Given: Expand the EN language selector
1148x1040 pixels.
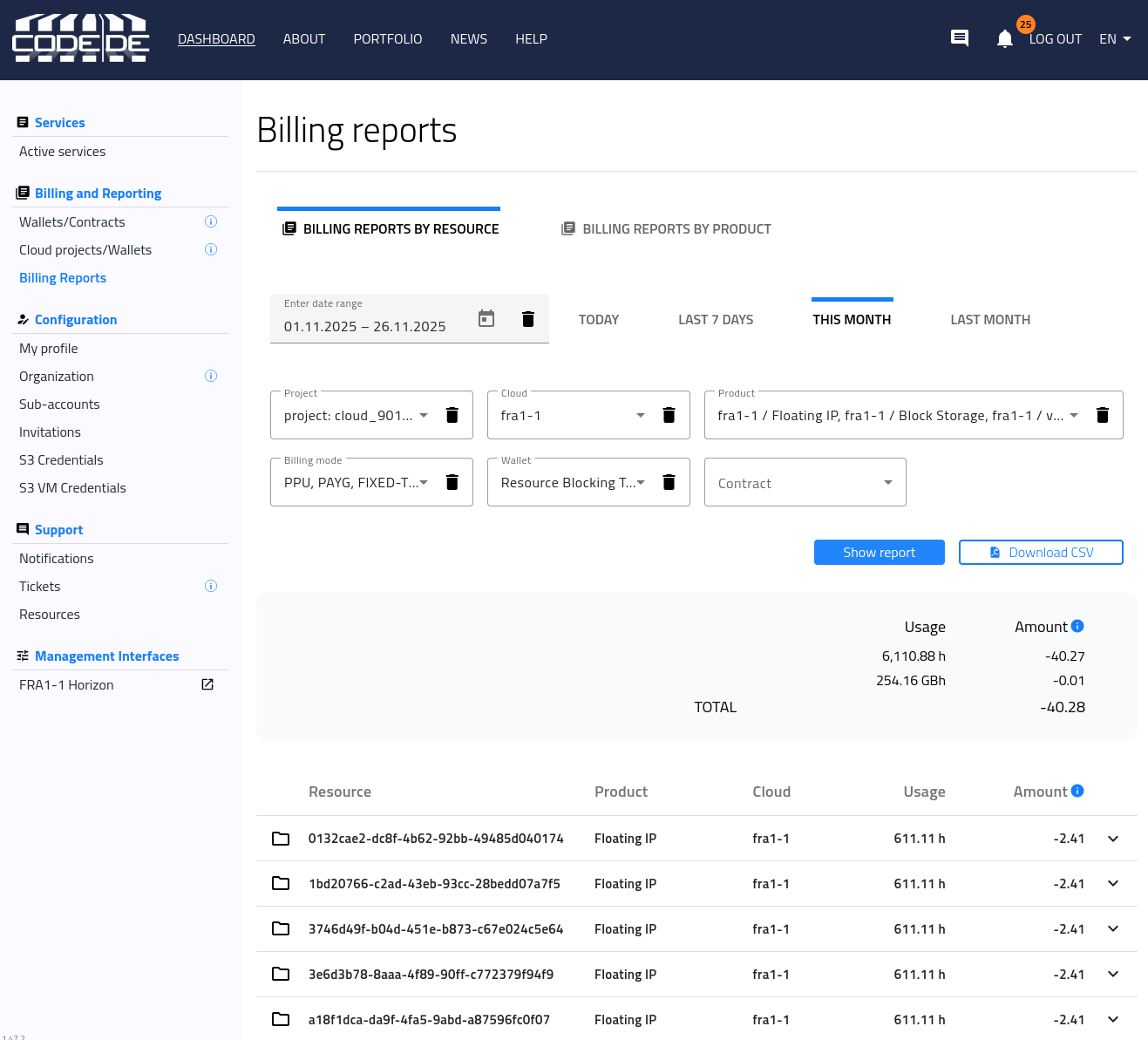Looking at the screenshot, I should [x=1115, y=39].
